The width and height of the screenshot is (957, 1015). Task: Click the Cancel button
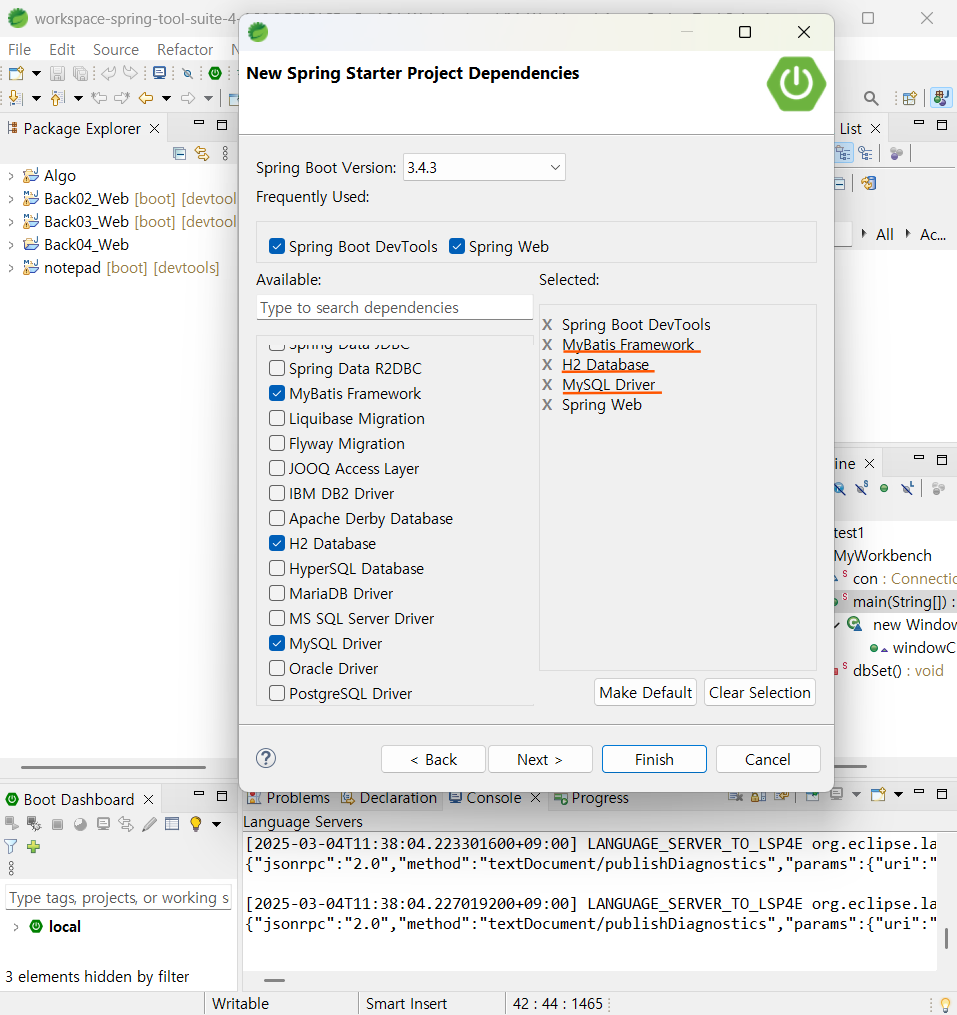(x=768, y=759)
